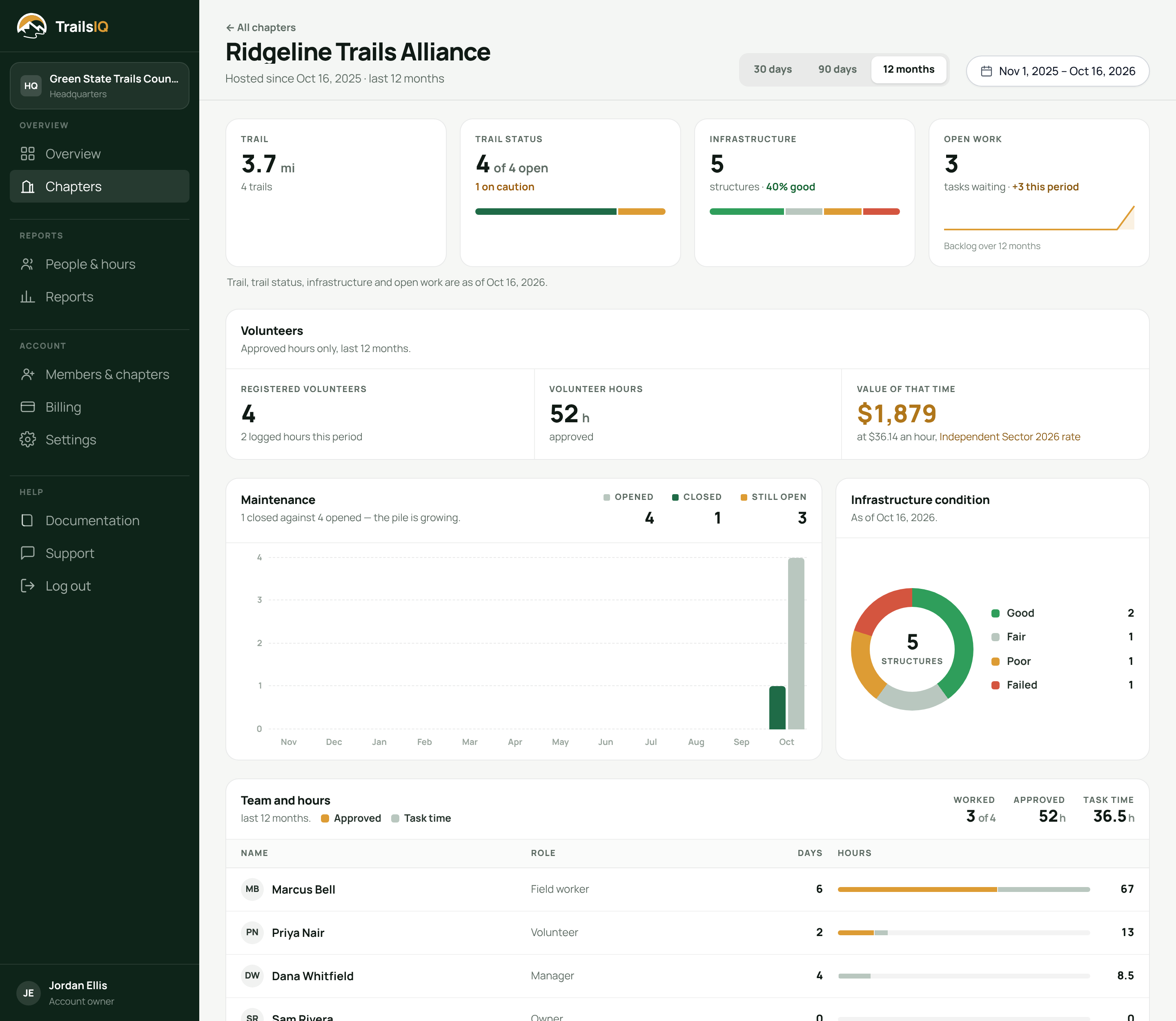Go back to All chapters
The width and height of the screenshot is (1176, 1021).
[261, 27]
